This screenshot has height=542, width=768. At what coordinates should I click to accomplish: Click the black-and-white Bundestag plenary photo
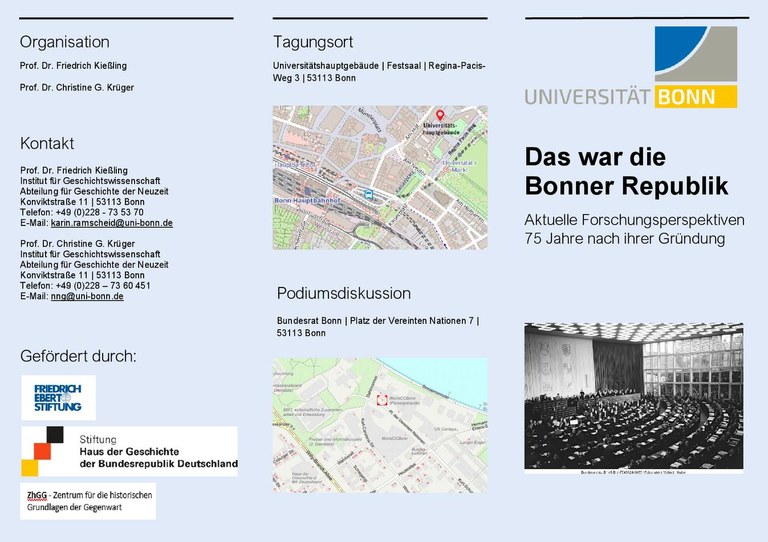634,395
